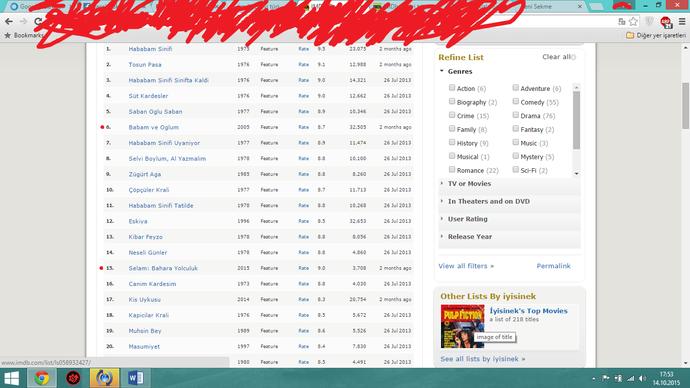
Task: Open the Windows Start button
Action: tap(11, 378)
